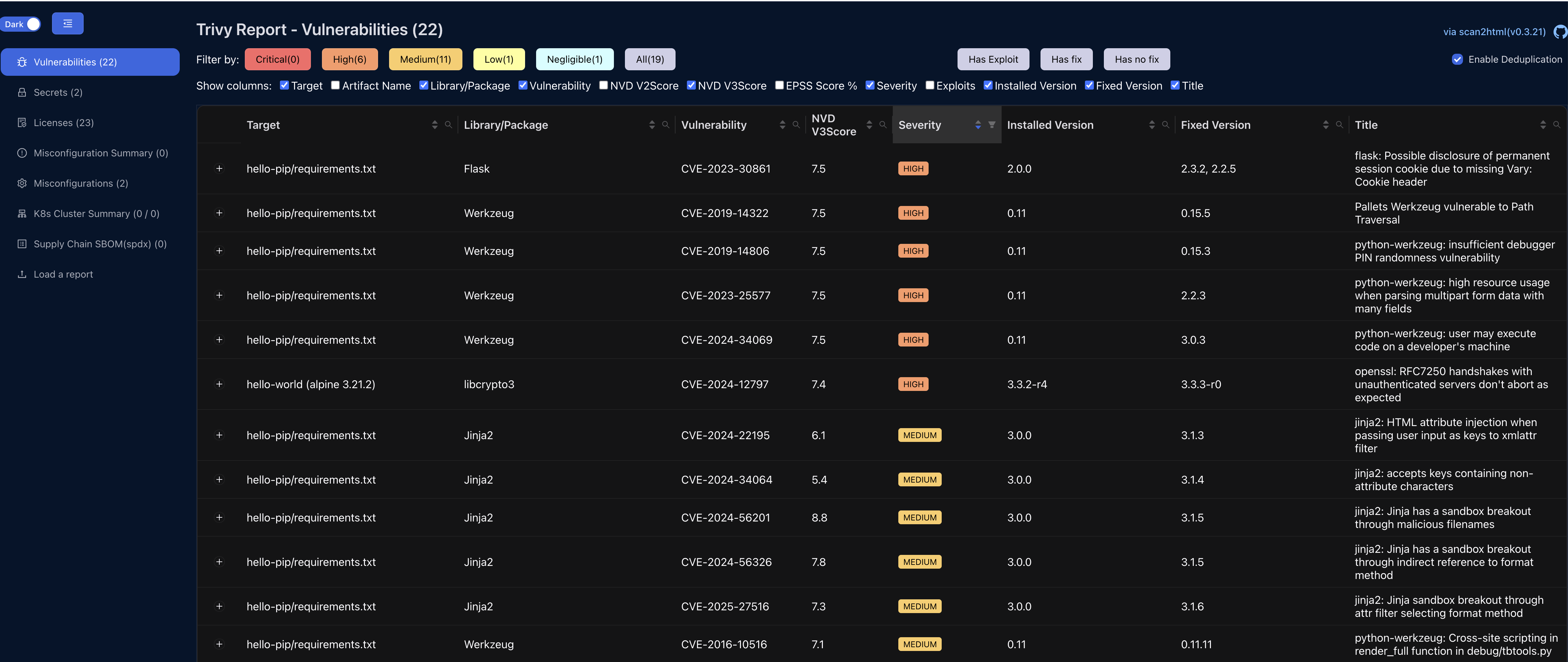The image size is (1568, 662).
Task: Search the Vulnerability column
Action: point(796,125)
